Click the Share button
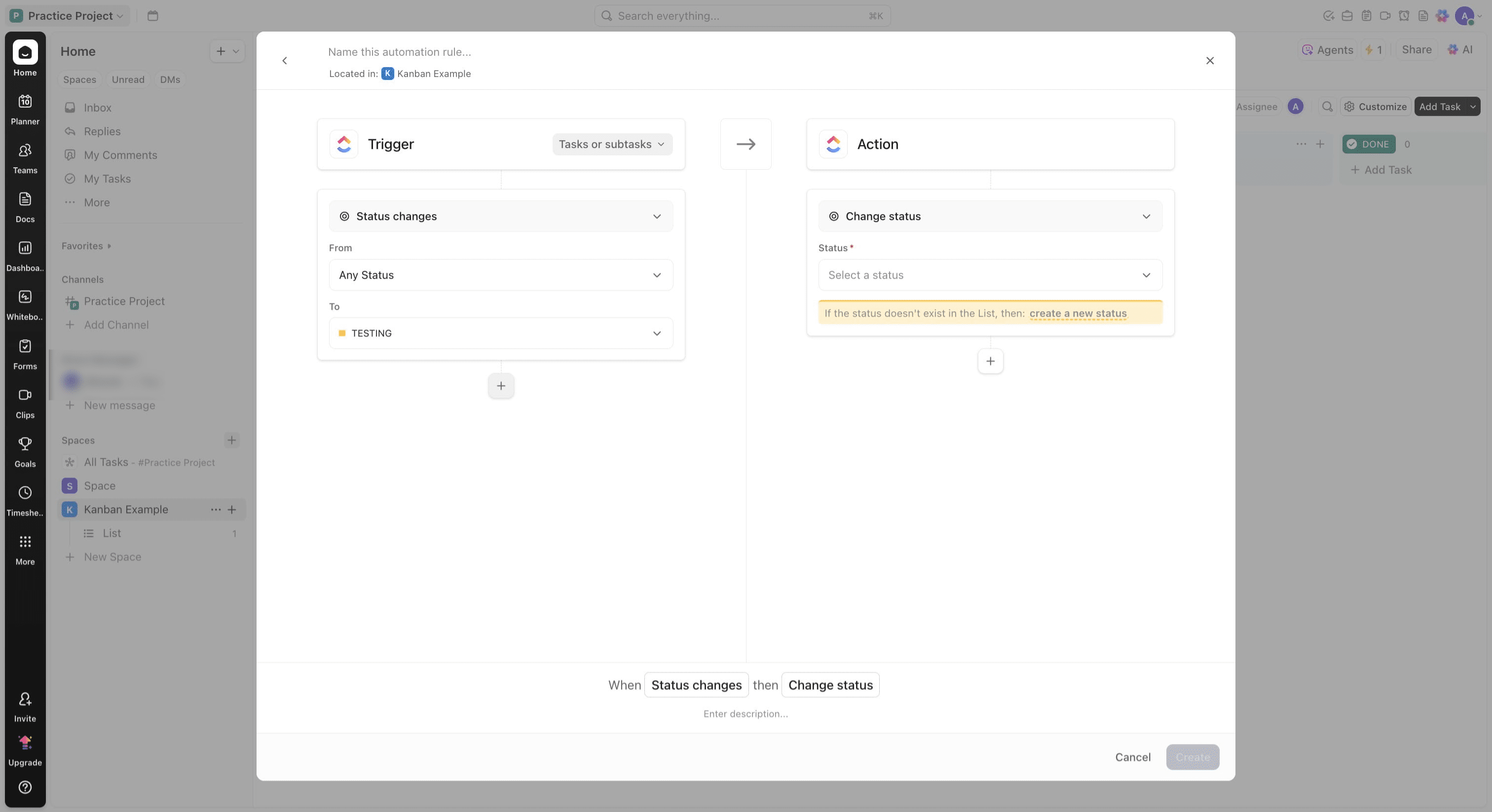 coord(1416,50)
